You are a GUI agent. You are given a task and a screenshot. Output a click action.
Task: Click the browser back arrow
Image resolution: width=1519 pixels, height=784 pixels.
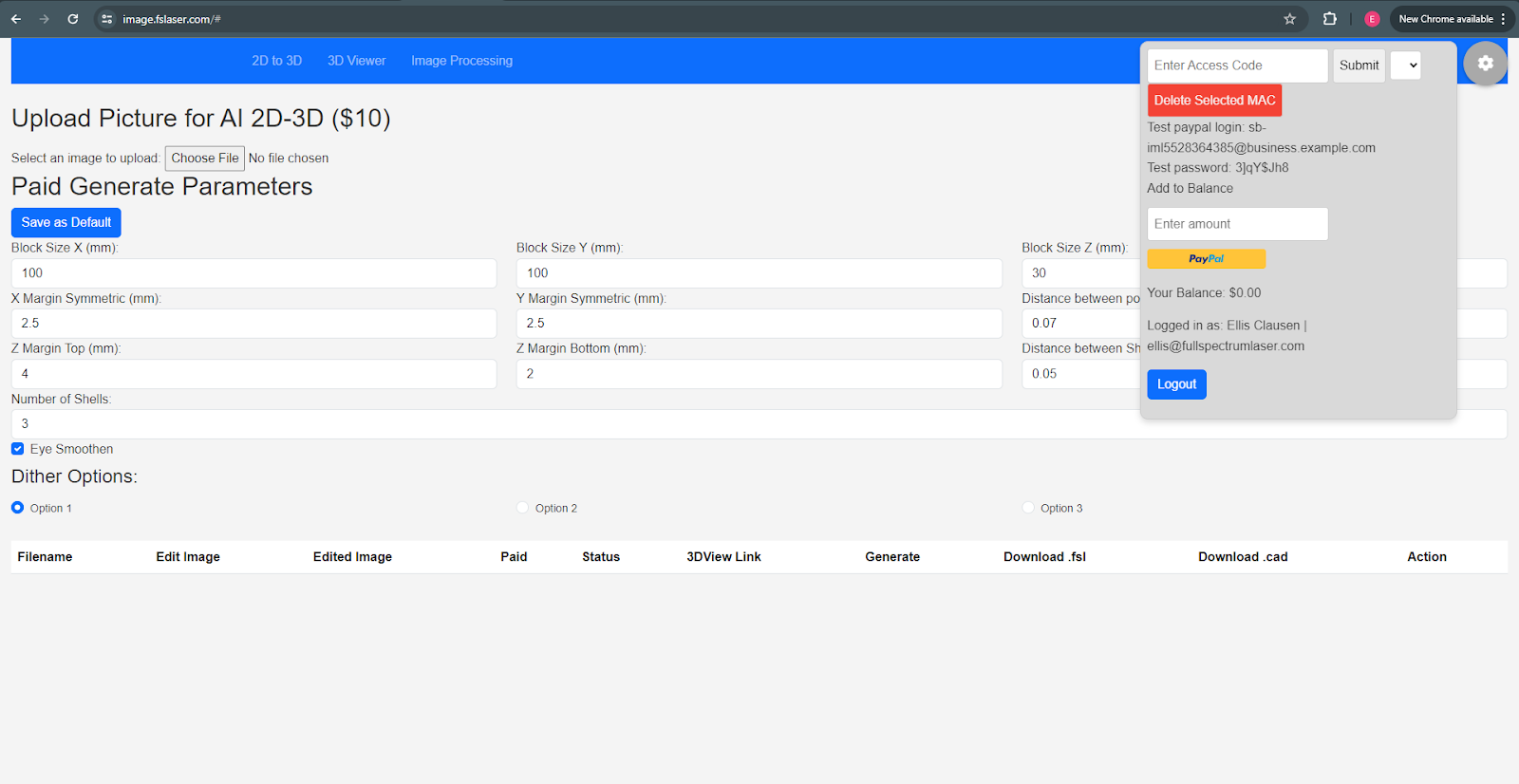[x=16, y=19]
